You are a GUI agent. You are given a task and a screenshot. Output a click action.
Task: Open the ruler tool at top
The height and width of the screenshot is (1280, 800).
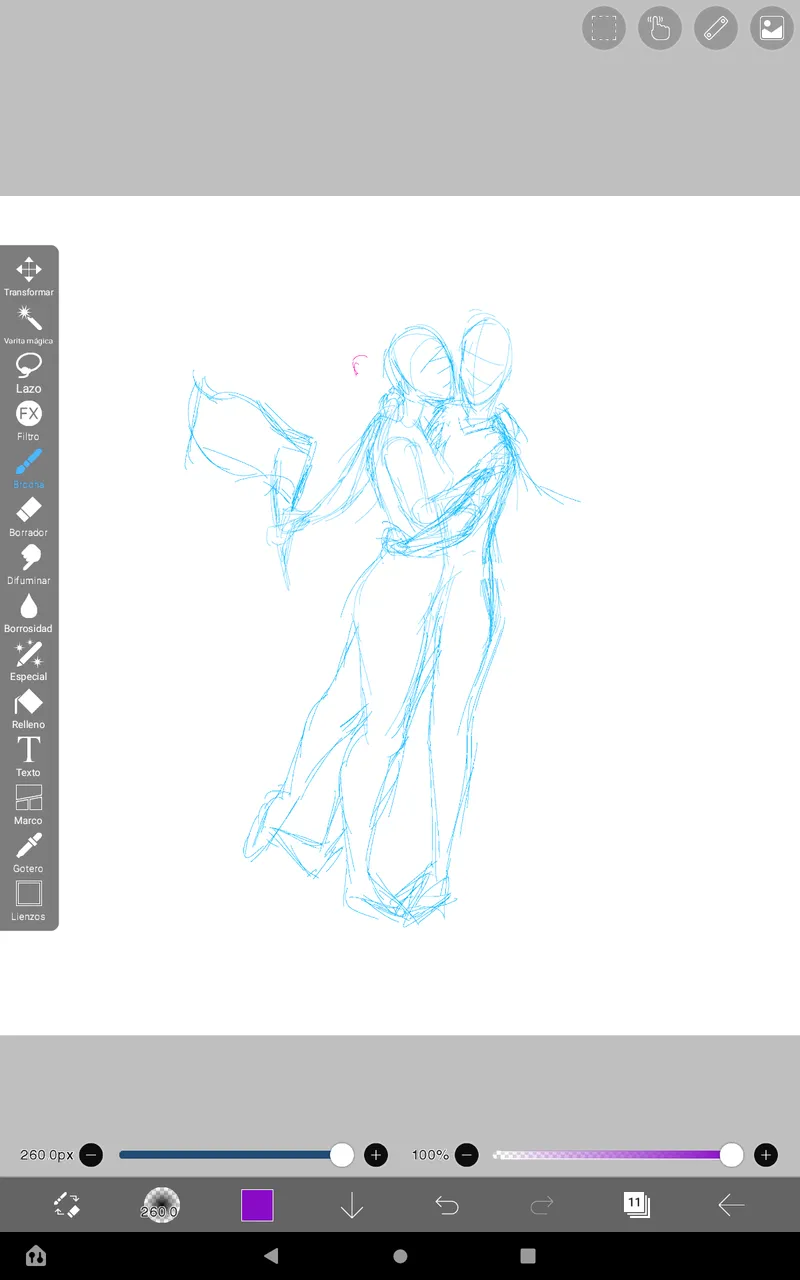coord(716,28)
